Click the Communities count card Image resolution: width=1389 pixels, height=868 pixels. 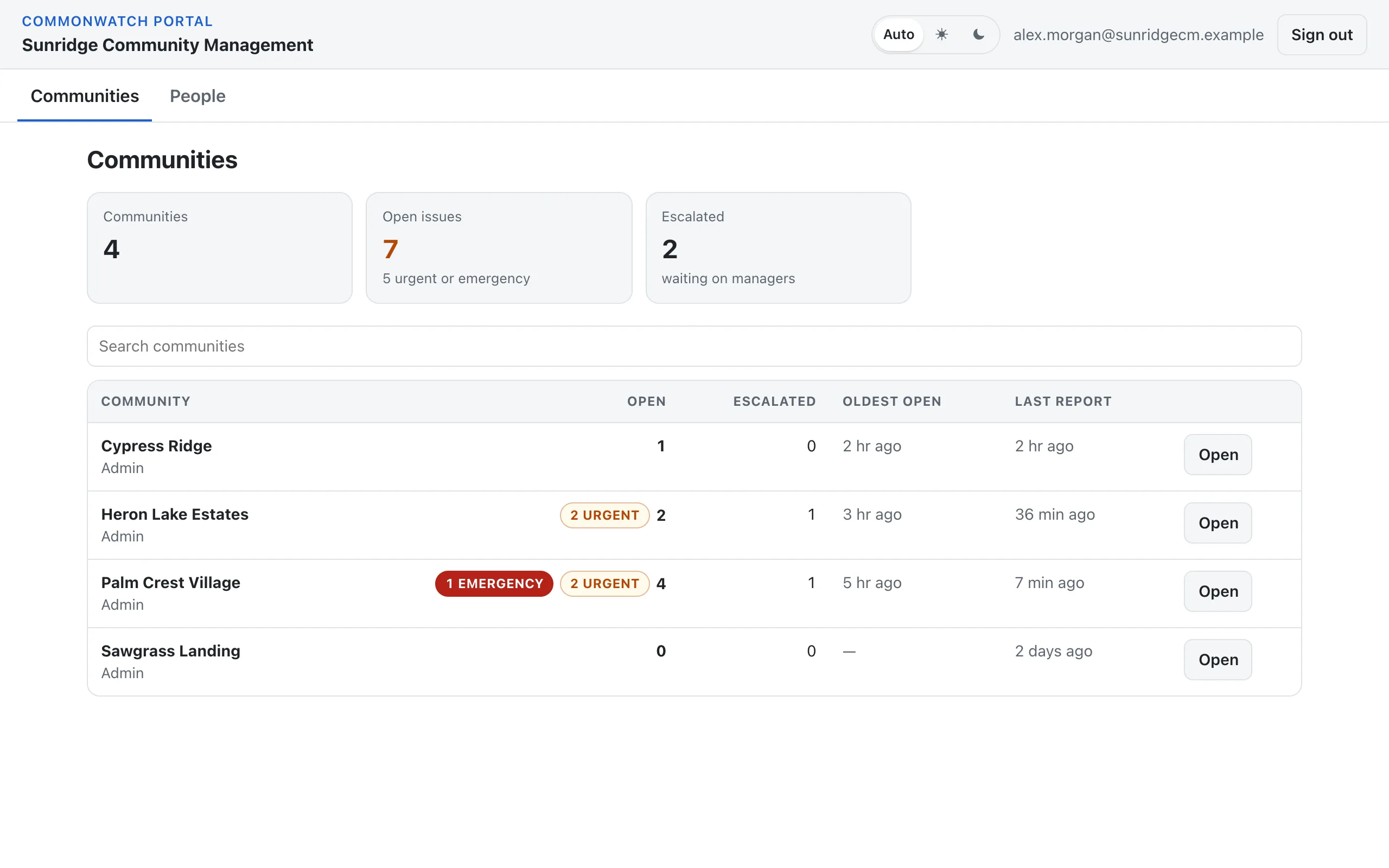pos(219,247)
